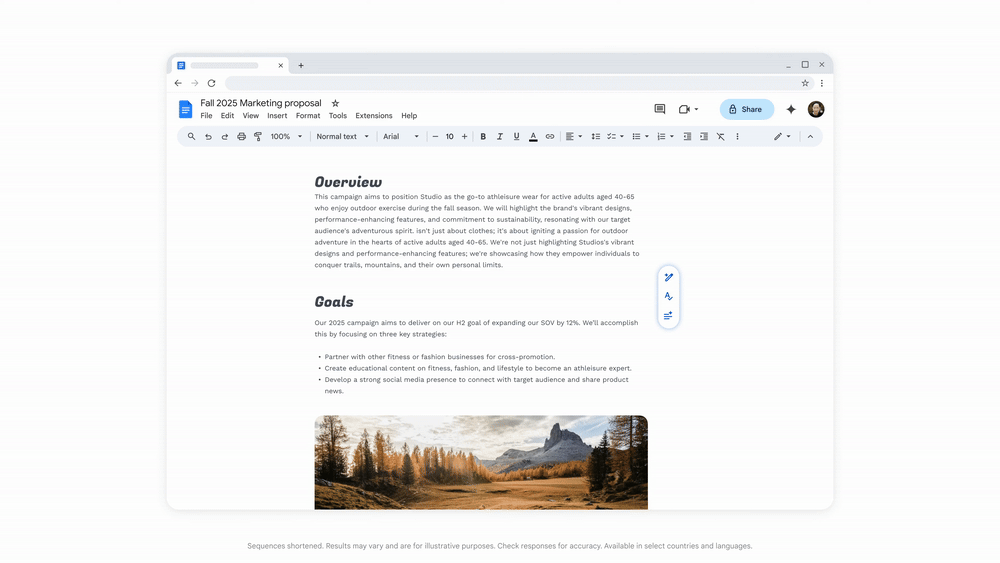
Task: Star the Fall 2025 Marketing proposal document
Action: tap(335, 103)
